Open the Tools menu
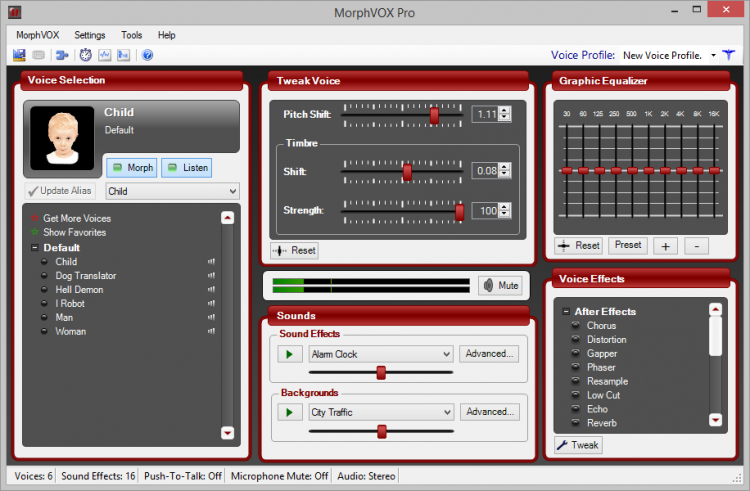This screenshot has width=750, height=491. (x=132, y=35)
